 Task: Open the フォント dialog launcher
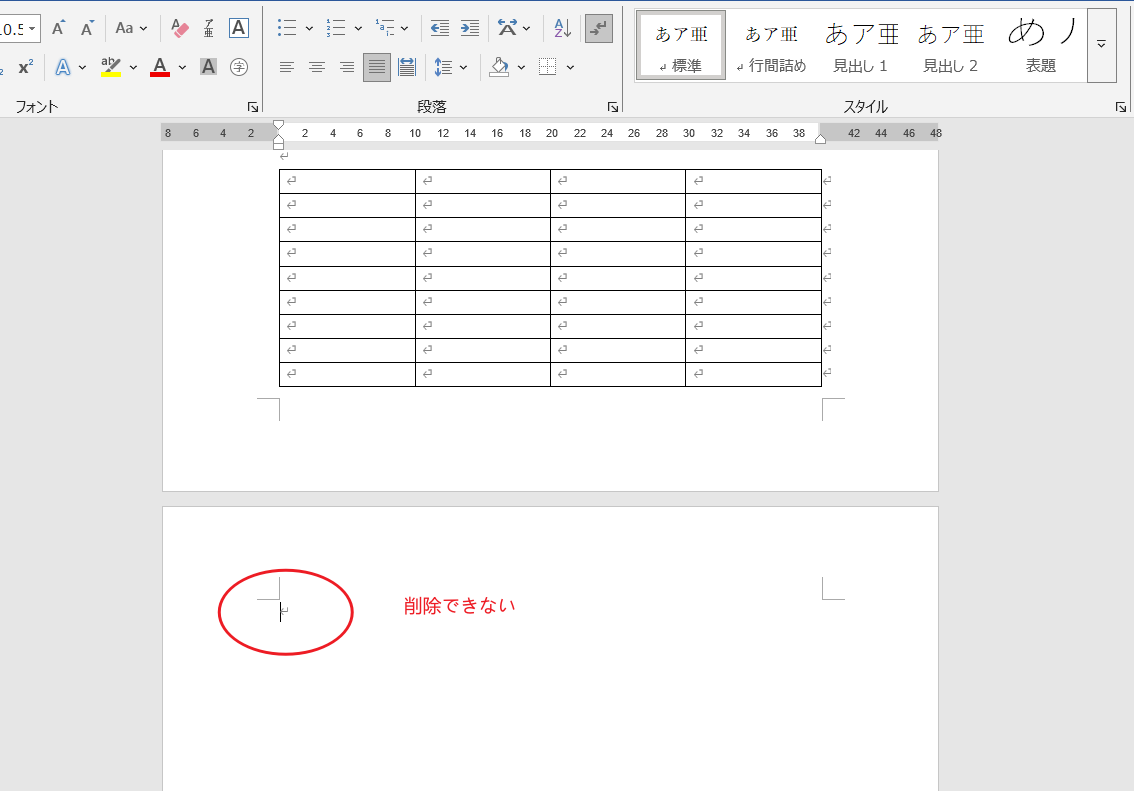pyautogui.click(x=253, y=105)
